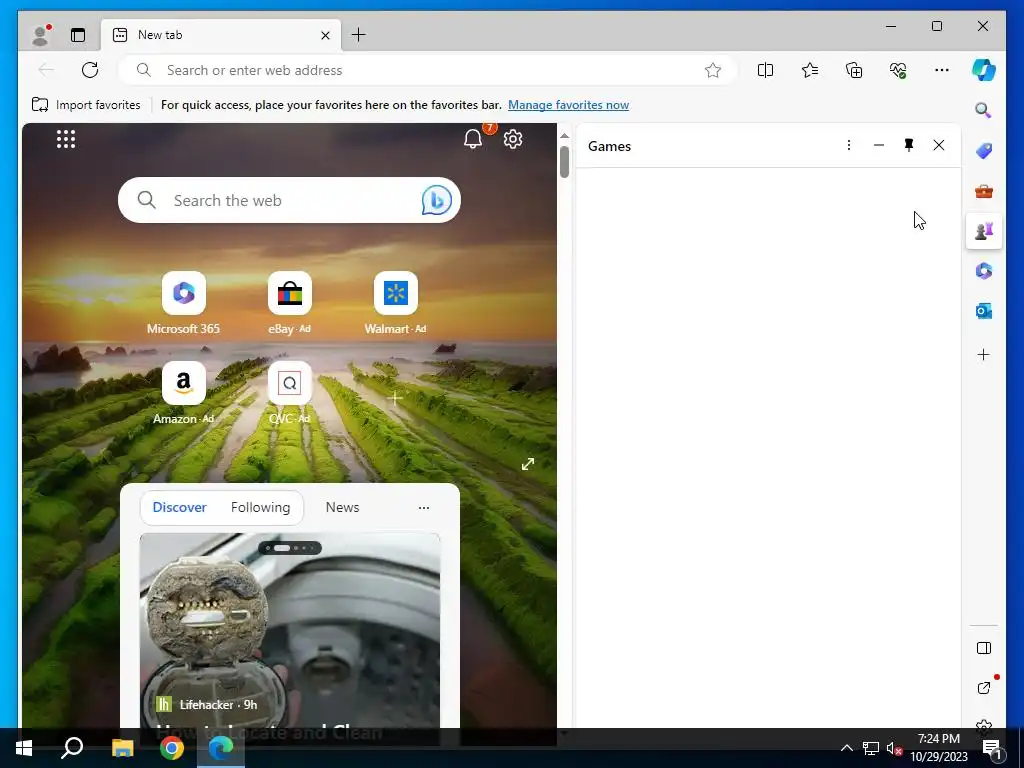Image resolution: width=1024 pixels, height=768 pixels.
Task: Close the New tab tab
Action: 325,35
